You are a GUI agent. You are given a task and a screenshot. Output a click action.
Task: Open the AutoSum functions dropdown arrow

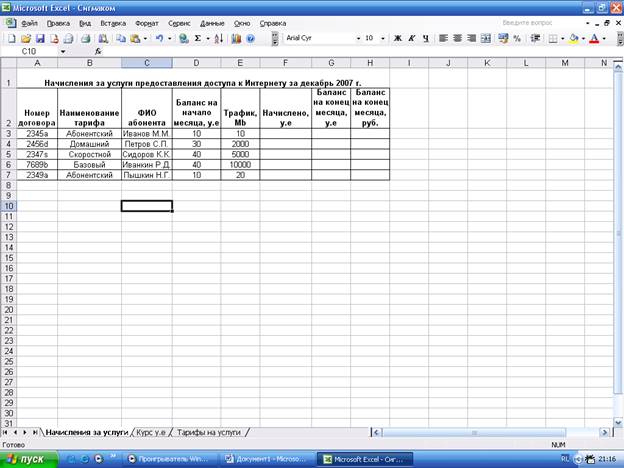tap(208, 39)
